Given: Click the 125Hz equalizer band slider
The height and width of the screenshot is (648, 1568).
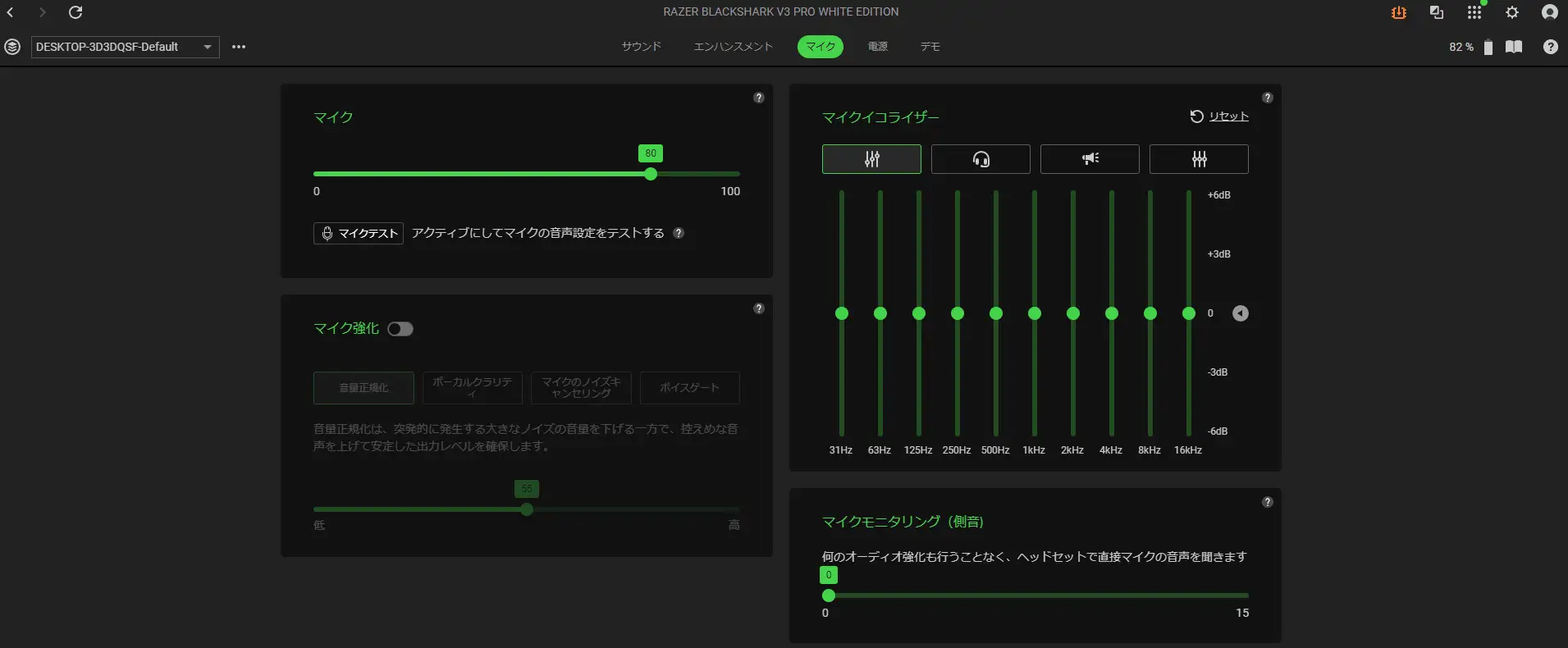Looking at the screenshot, I should coord(919,313).
